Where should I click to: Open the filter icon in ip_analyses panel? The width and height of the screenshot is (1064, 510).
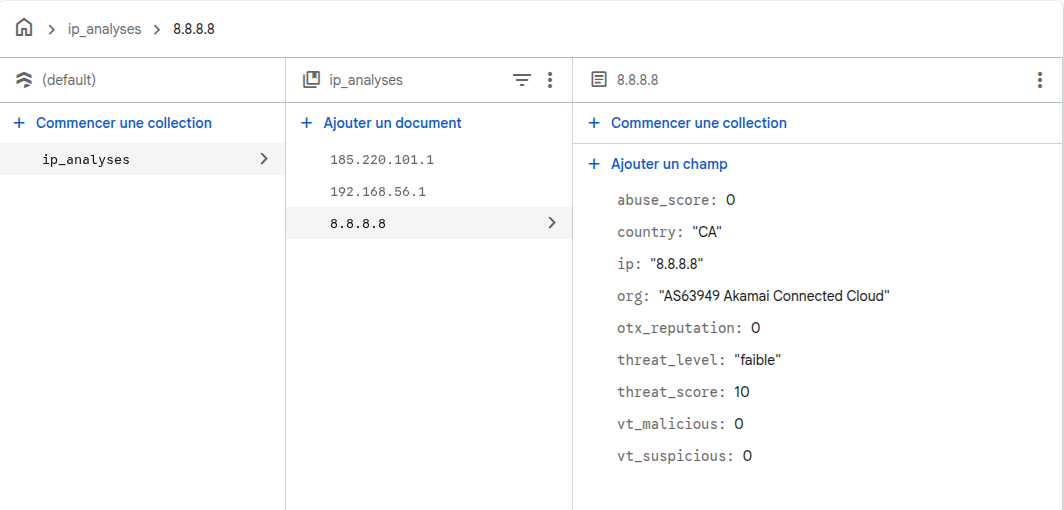(522, 80)
